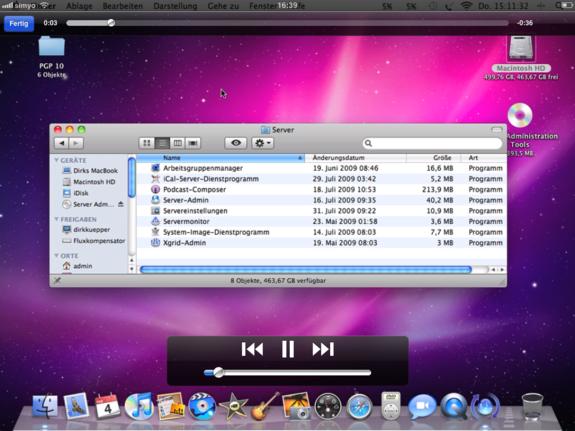The width and height of the screenshot is (575, 431).
Task: Select admin home in sidebar
Action: pyautogui.click(x=77, y=266)
